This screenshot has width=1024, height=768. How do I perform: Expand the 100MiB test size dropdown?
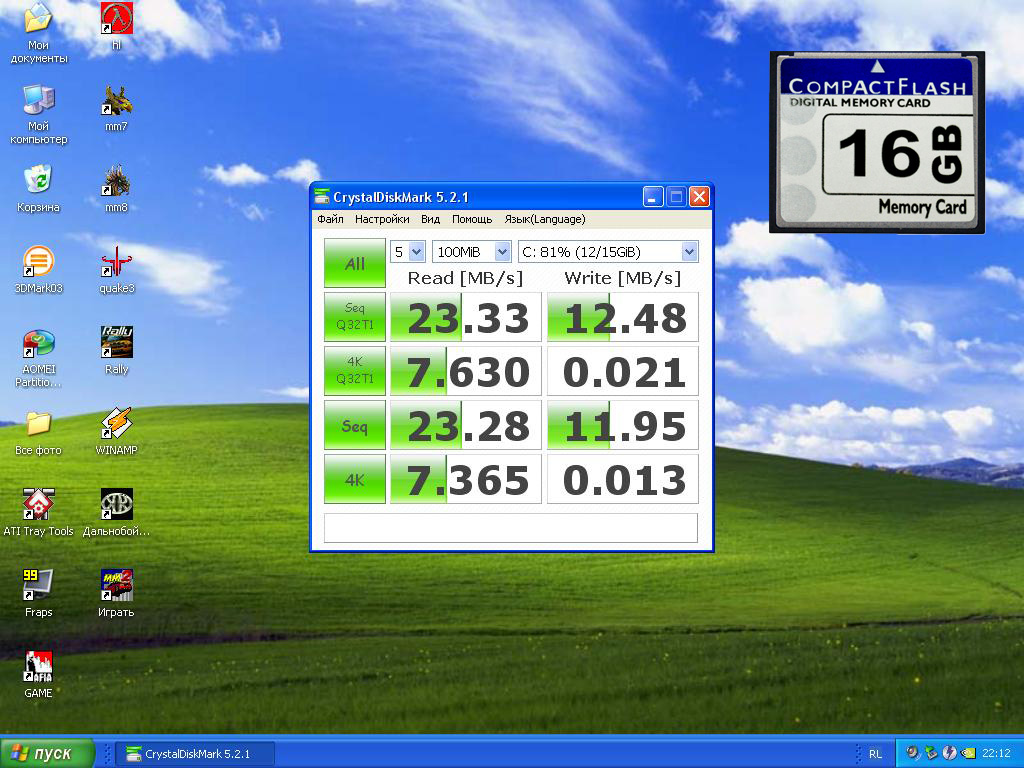click(x=472, y=252)
